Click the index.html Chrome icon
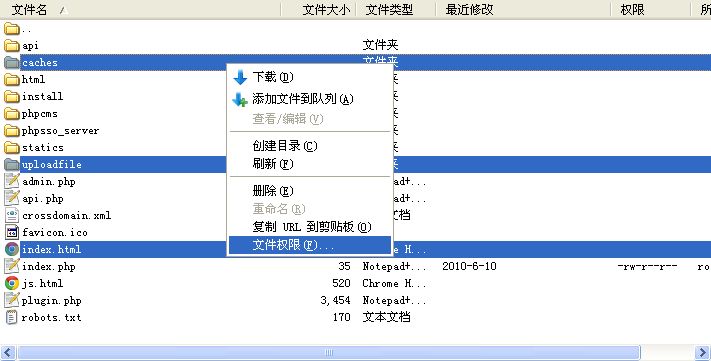The width and height of the screenshot is (711, 361). (x=12, y=249)
